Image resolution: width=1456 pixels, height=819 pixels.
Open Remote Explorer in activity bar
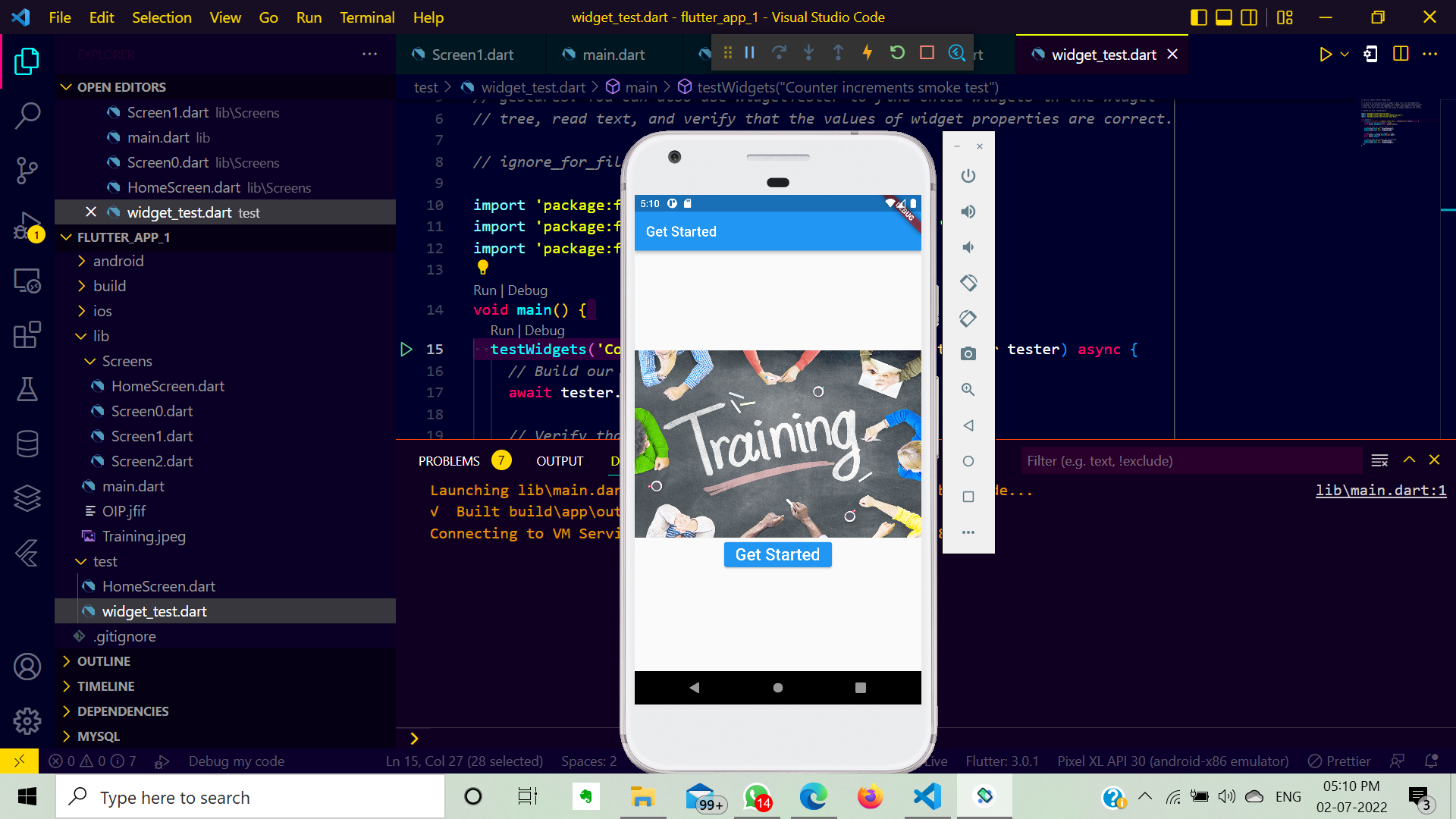point(27,280)
